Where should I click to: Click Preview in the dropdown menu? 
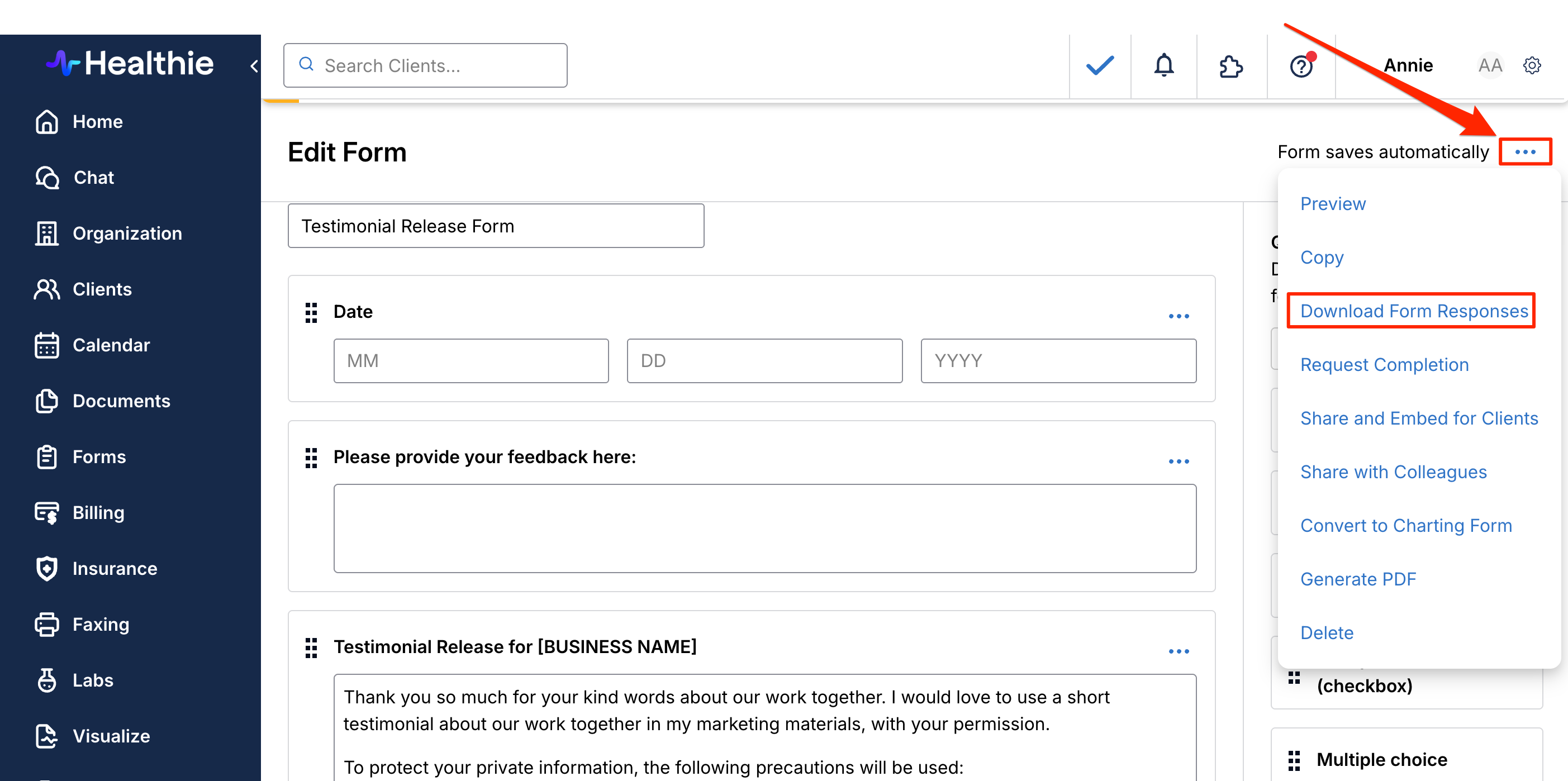click(x=1332, y=204)
